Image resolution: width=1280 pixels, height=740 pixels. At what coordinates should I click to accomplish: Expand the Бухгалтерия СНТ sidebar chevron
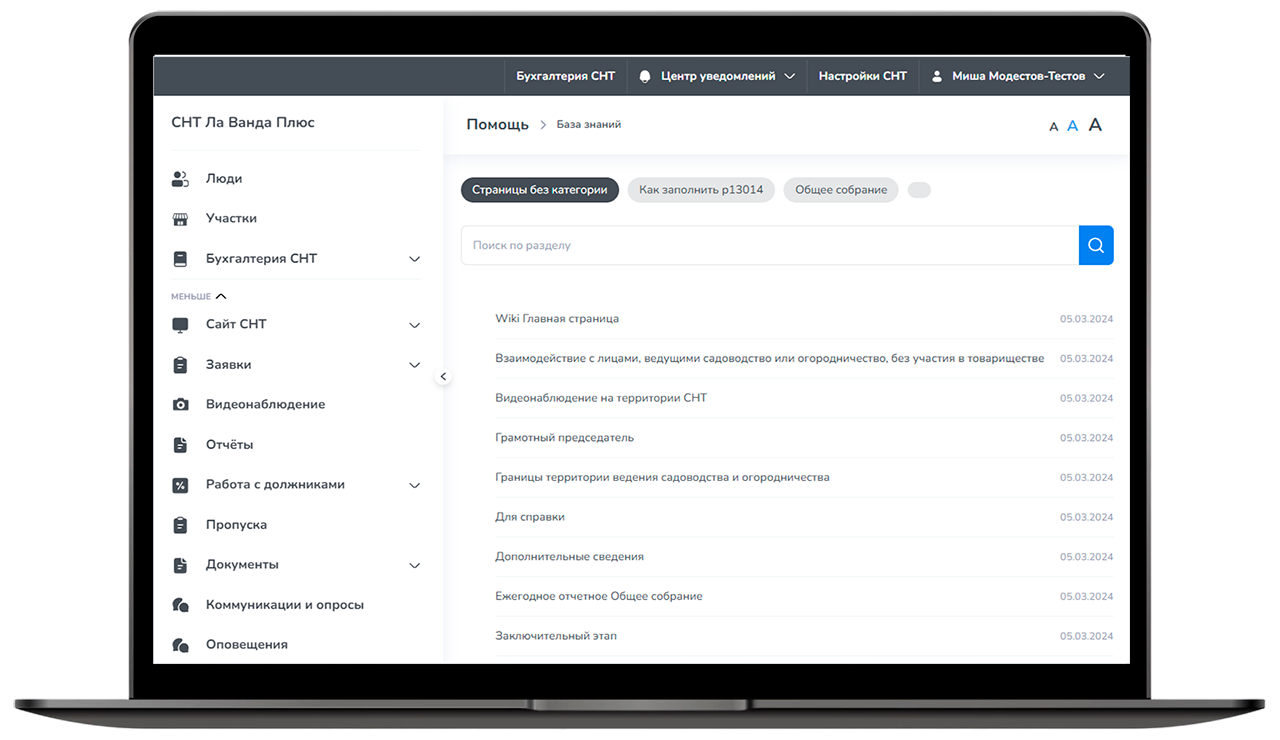click(415, 259)
